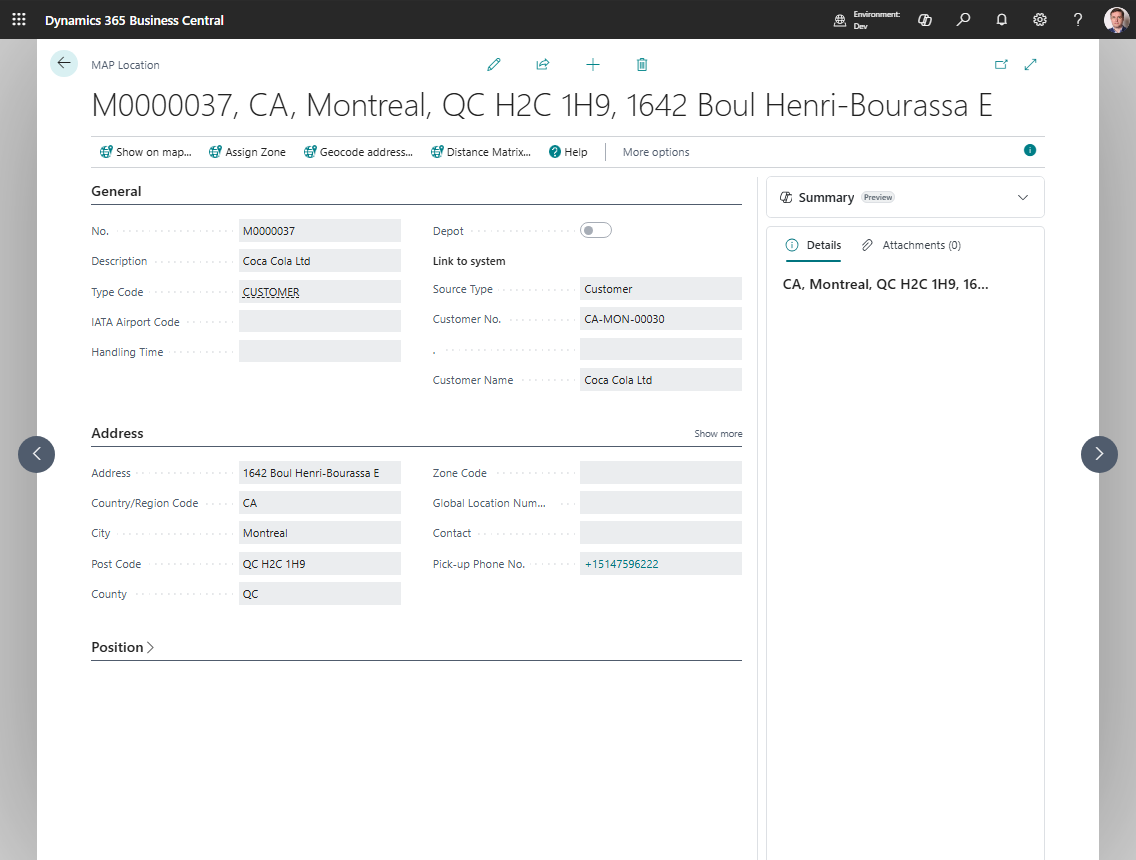
Task: Click the Description field Coca Cola Ltd
Action: 320,261
